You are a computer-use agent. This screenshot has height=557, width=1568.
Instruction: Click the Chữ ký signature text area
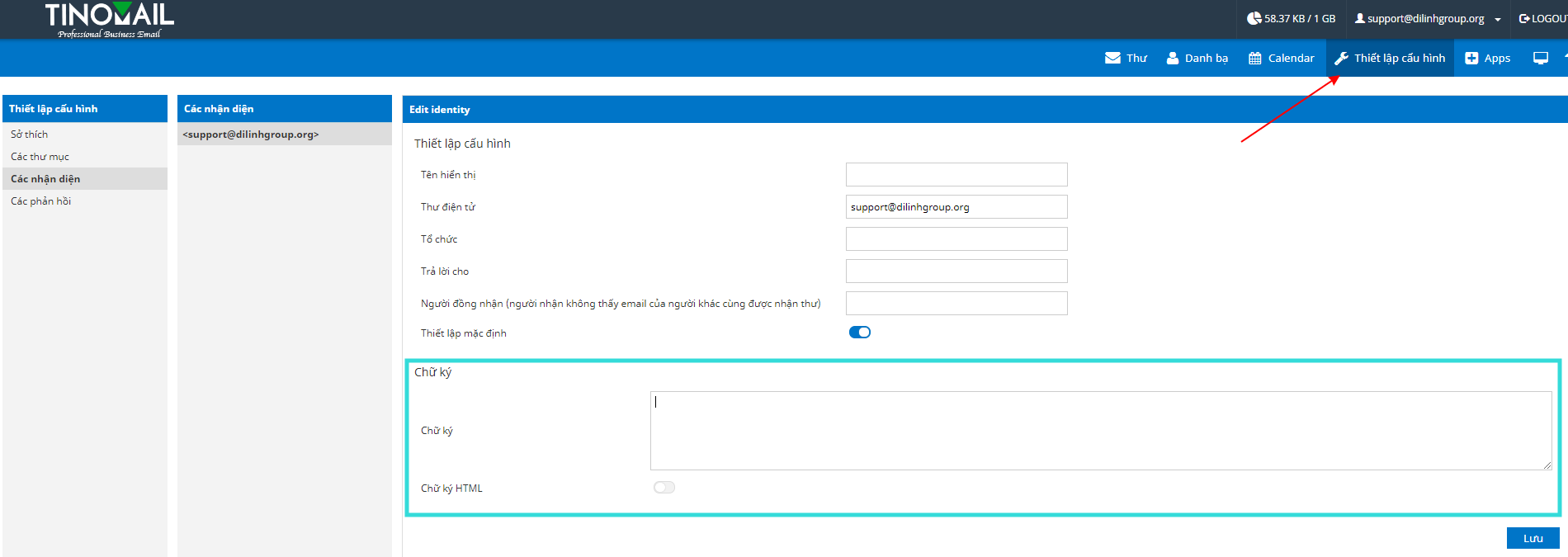(1101, 431)
